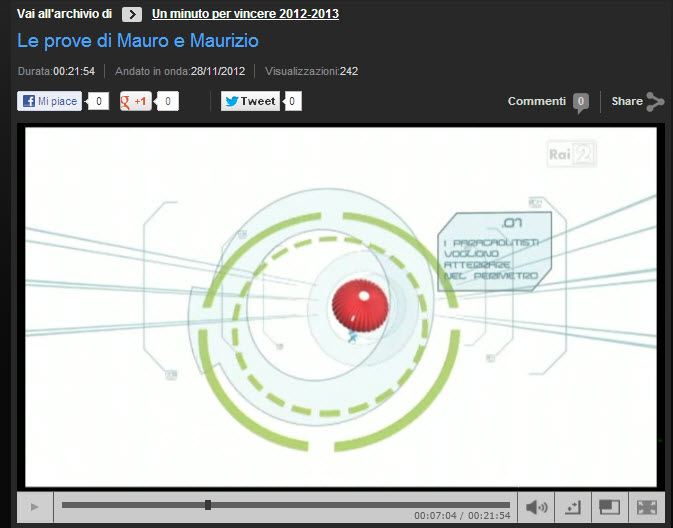The image size is (673, 528).
Task: Click the pop-out player icon
Action: (x=573, y=507)
